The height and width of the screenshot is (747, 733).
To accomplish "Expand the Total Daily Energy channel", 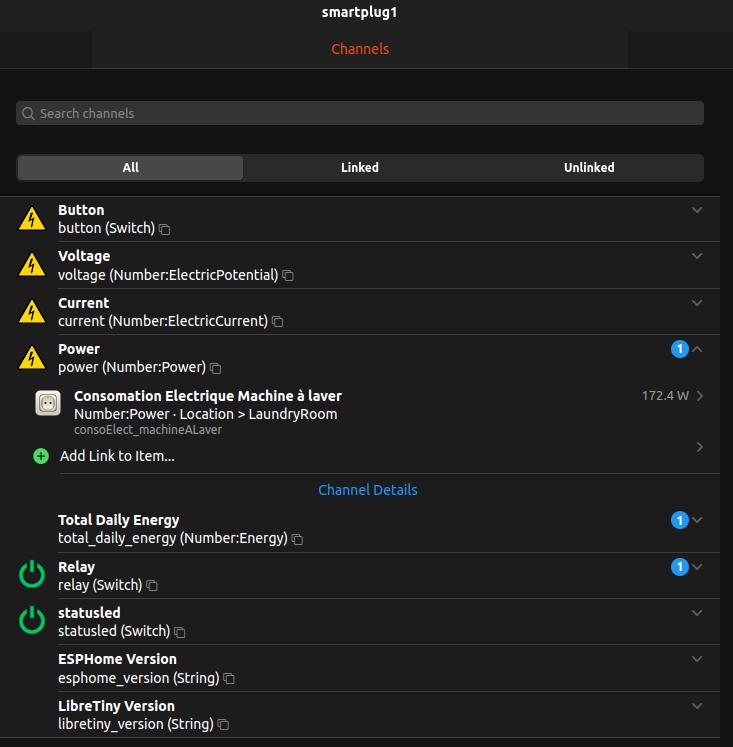I will coord(697,520).
